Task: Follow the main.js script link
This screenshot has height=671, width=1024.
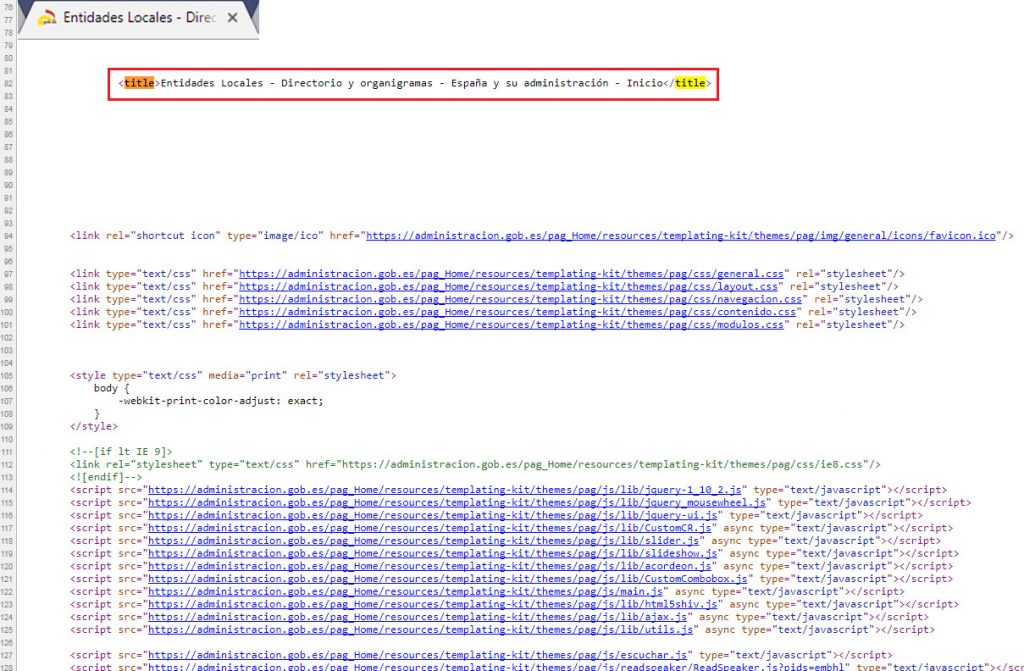Action: pos(406,592)
